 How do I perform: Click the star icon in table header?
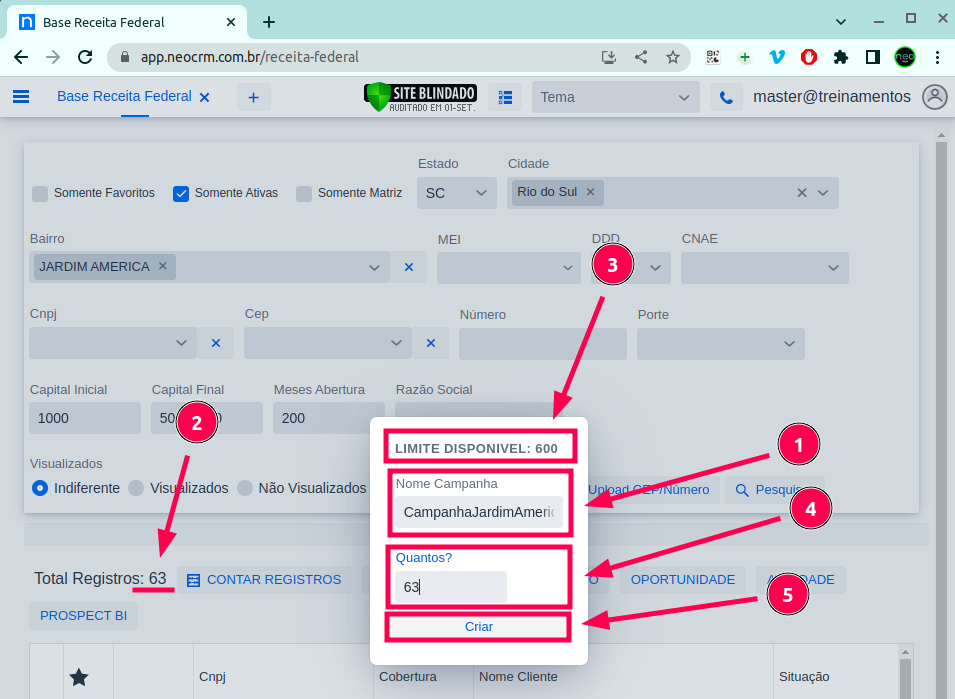pyautogui.click(x=79, y=677)
